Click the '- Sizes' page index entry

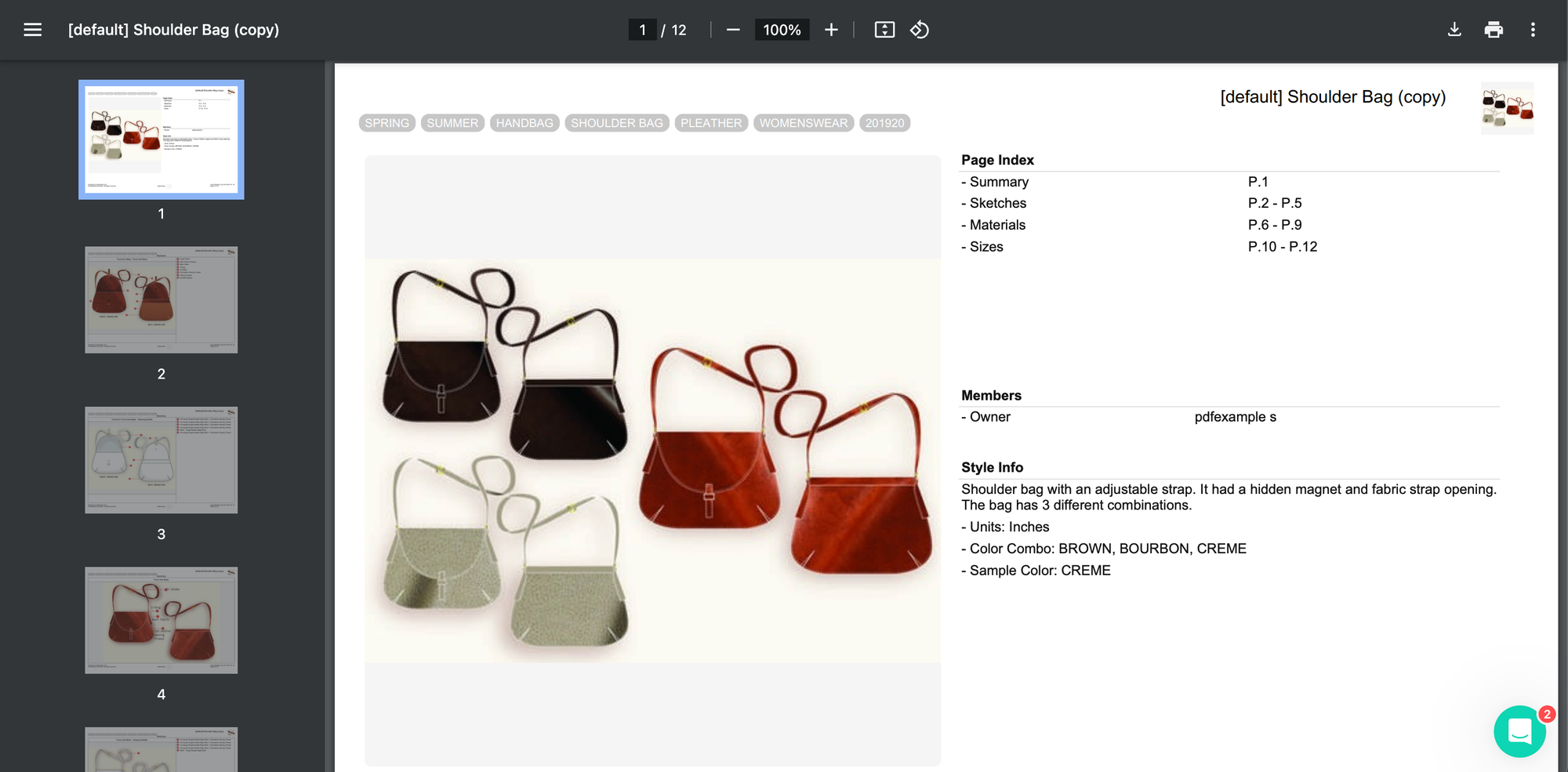(982, 247)
